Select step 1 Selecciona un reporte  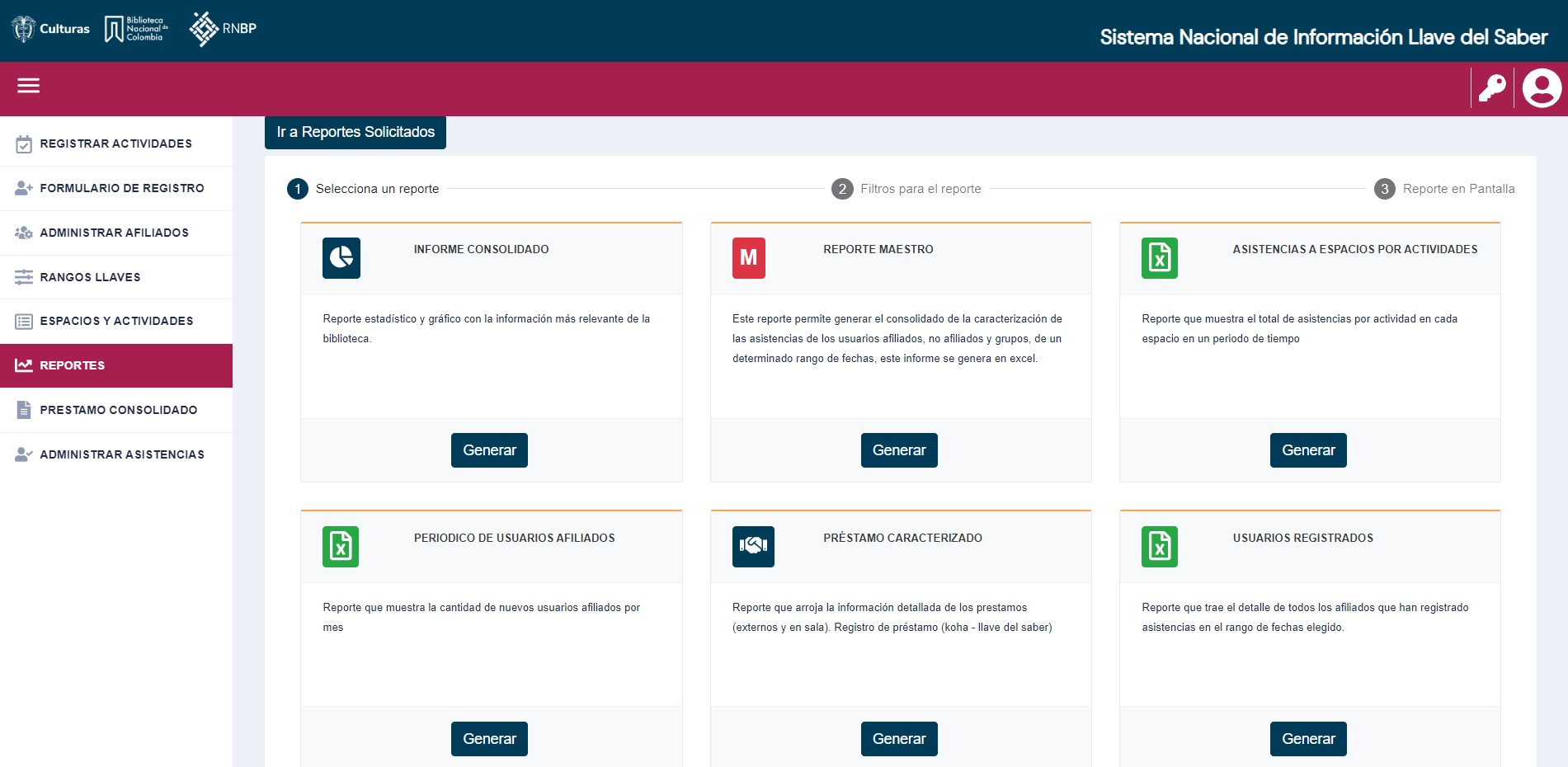(363, 189)
